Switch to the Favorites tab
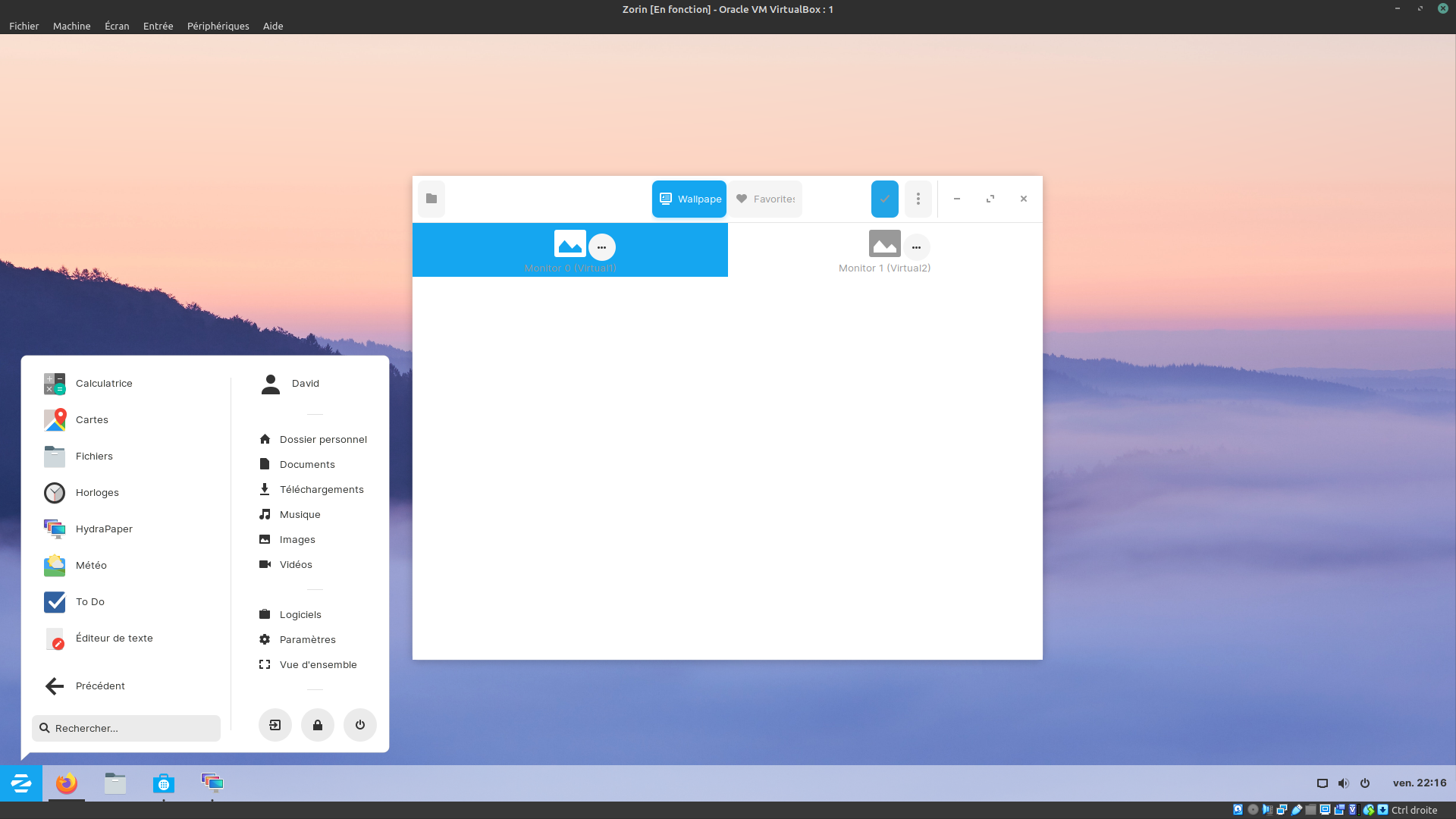The width and height of the screenshot is (1456, 819). pyautogui.click(x=765, y=199)
